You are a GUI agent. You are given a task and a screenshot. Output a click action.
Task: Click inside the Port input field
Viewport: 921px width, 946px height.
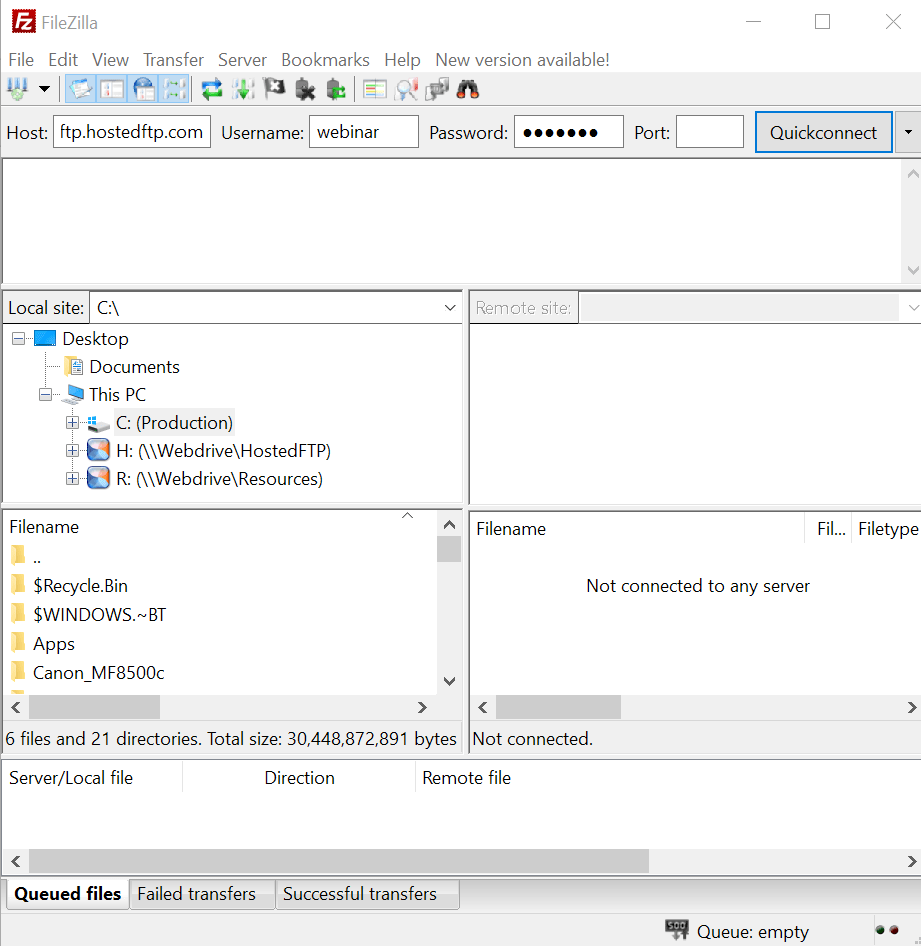(x=710, y=131)
